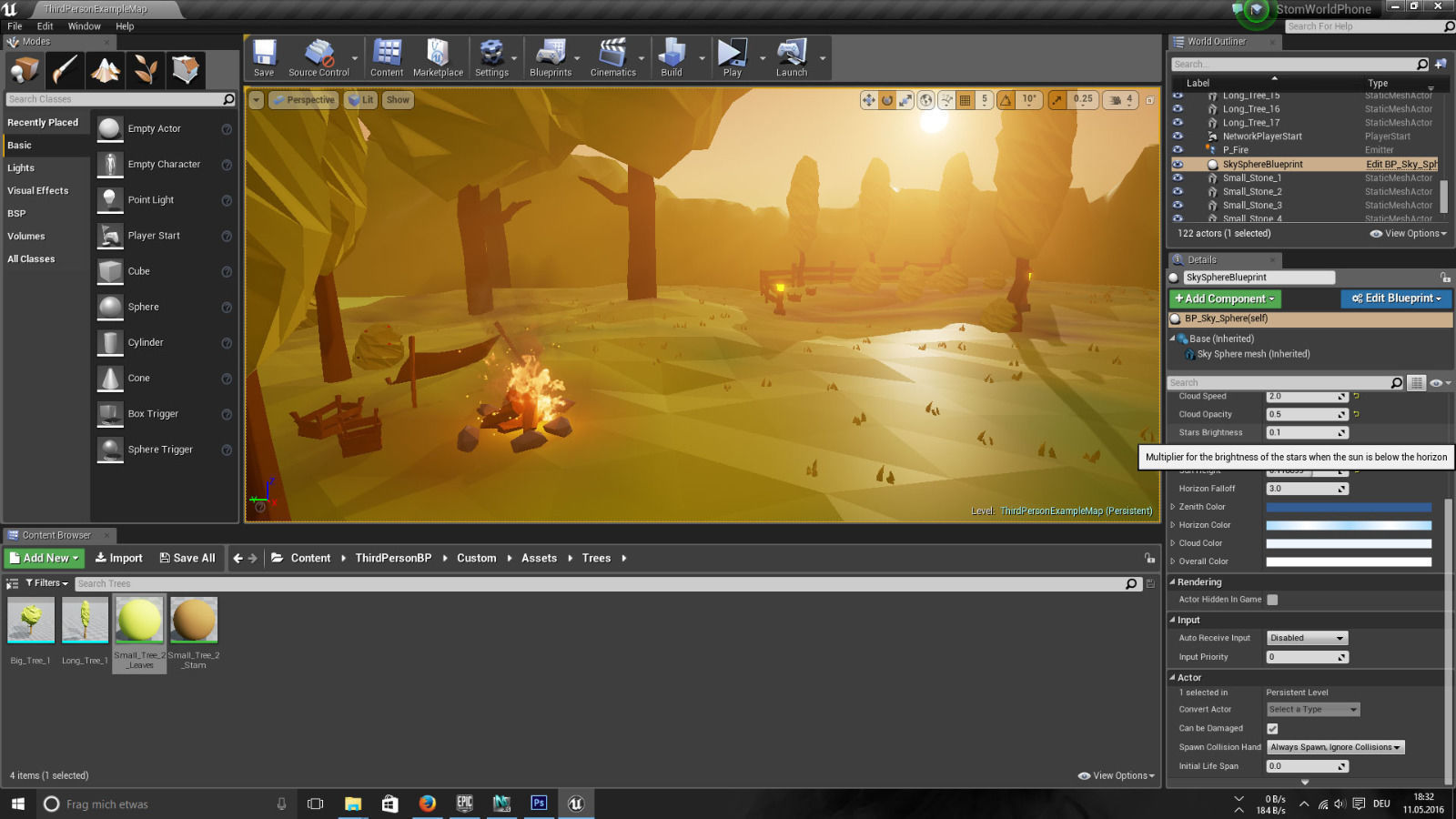The height and width of the screenshot is (819, 1456).
Task: Open viewport options dropdown arrow
Action: point(257,100)
